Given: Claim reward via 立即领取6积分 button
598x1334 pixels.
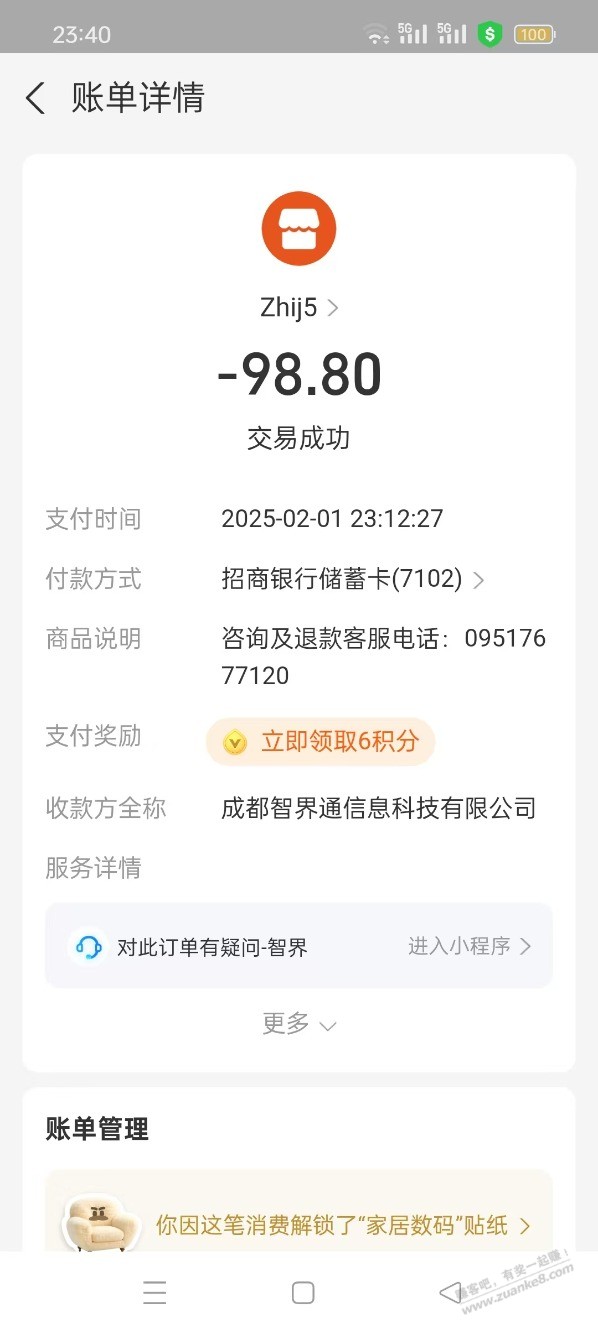Looking at the screenshot, I should pyautogui.click(x=320, y=742).
